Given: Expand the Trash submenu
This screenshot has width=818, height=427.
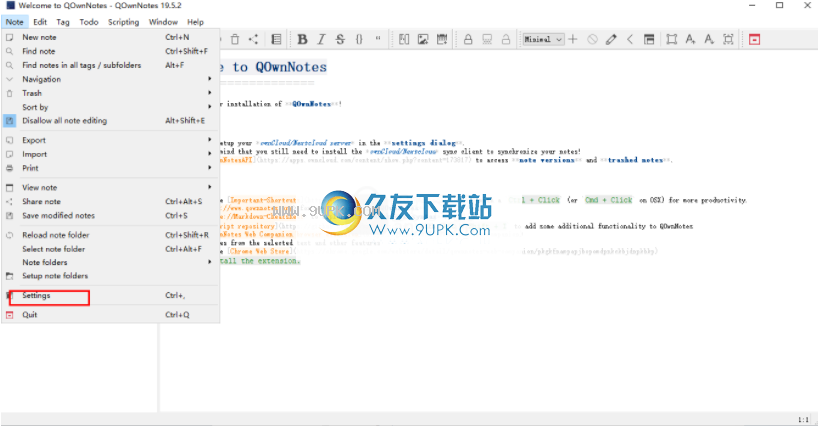Looking at the screenshot, I should click(x=111, y=93).
